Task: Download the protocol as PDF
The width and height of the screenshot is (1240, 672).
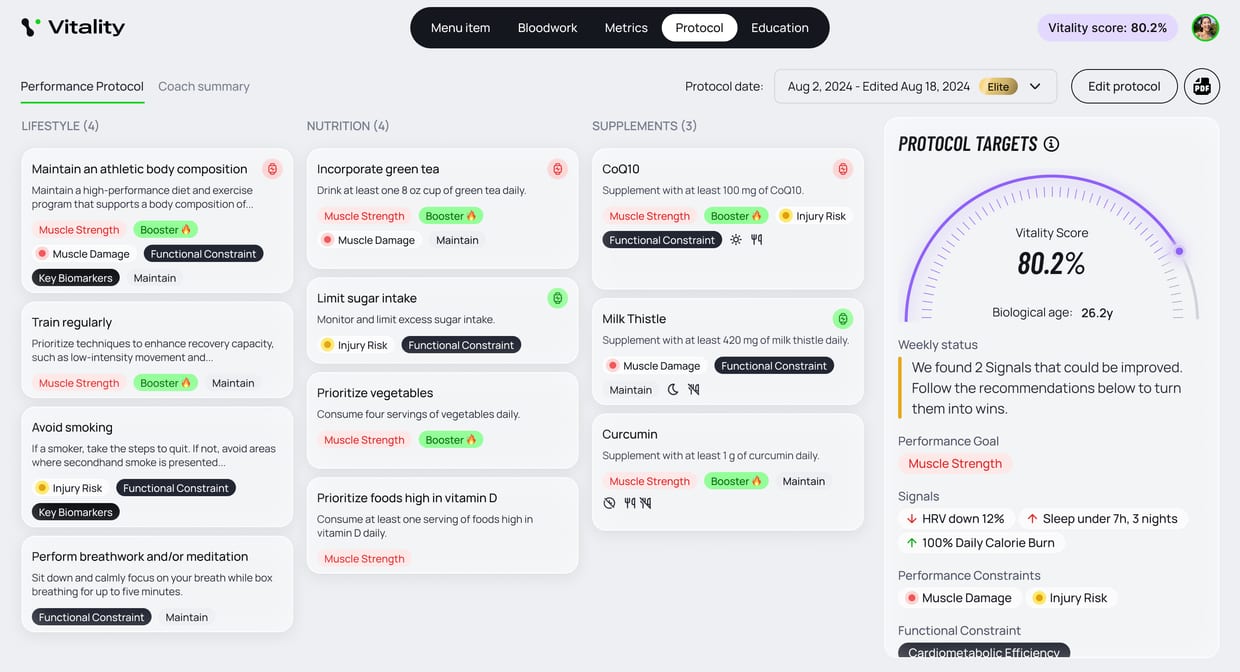Action: coord(1202,87)
